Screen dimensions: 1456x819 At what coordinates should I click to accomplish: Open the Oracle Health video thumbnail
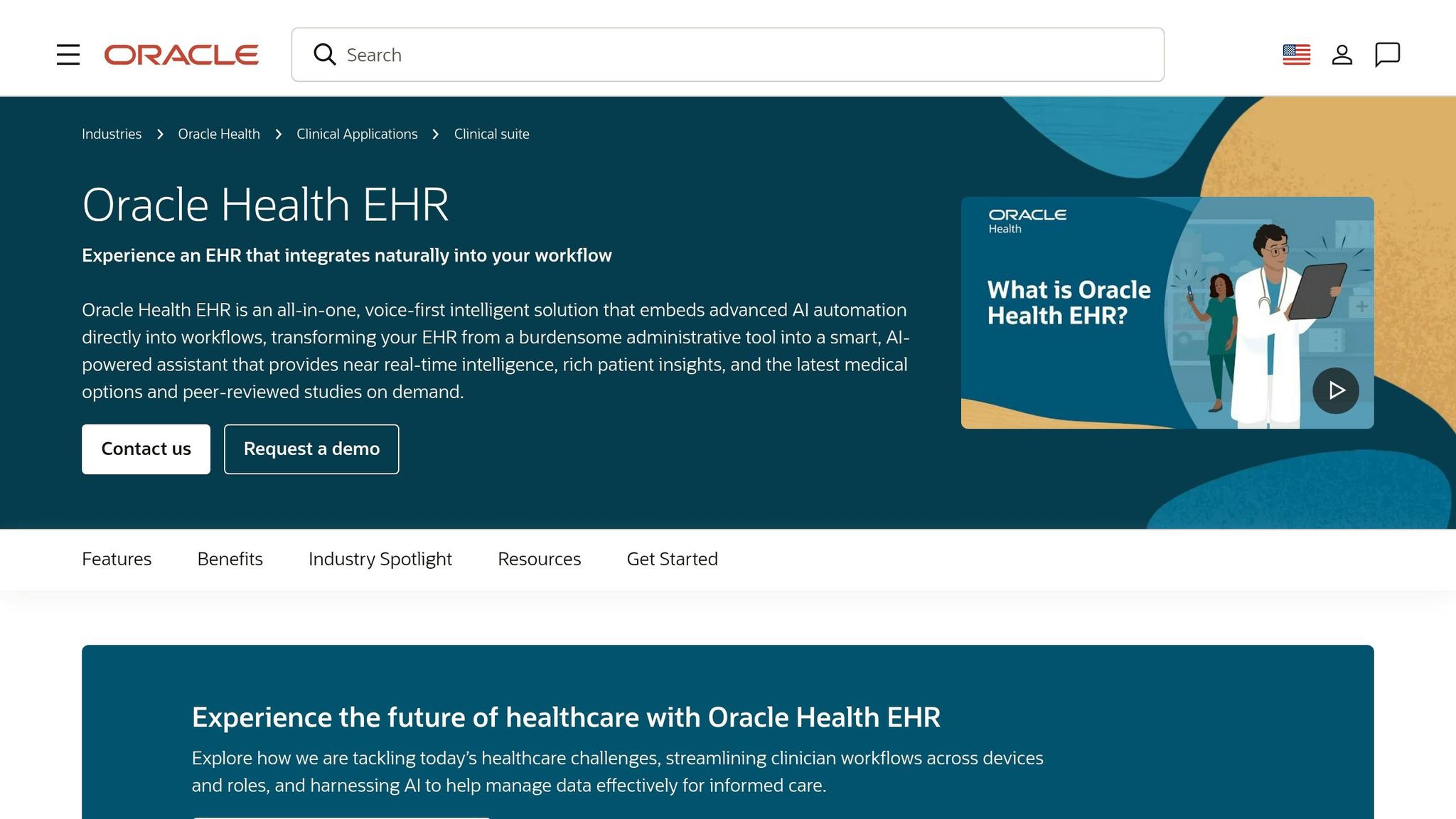point(1167,313)
